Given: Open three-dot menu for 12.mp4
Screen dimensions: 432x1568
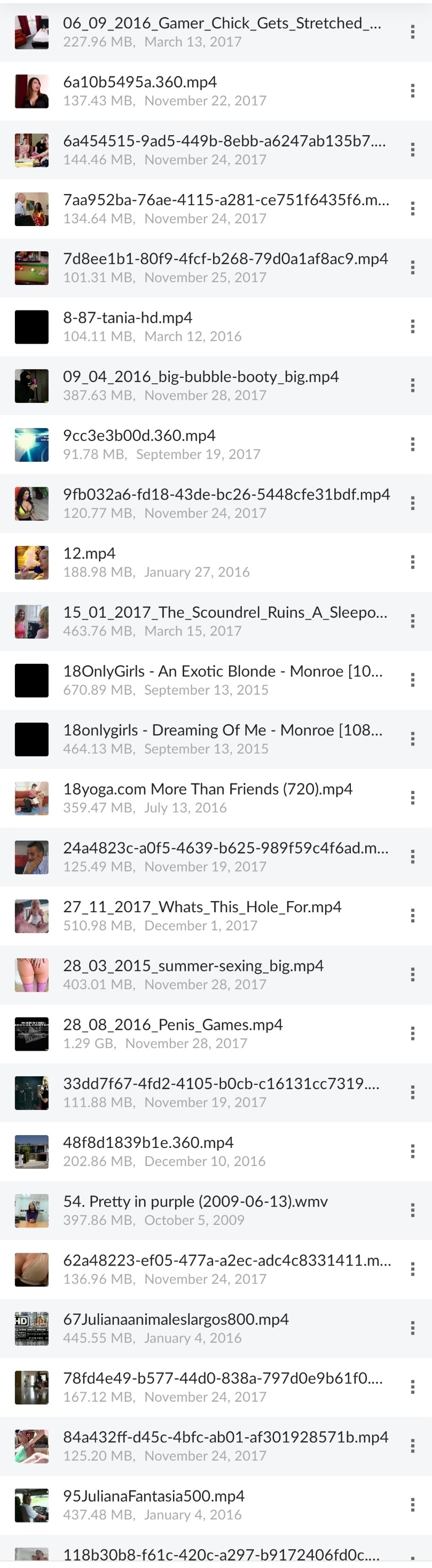Looking at the screenshot, I should click(x=413, y=562).
